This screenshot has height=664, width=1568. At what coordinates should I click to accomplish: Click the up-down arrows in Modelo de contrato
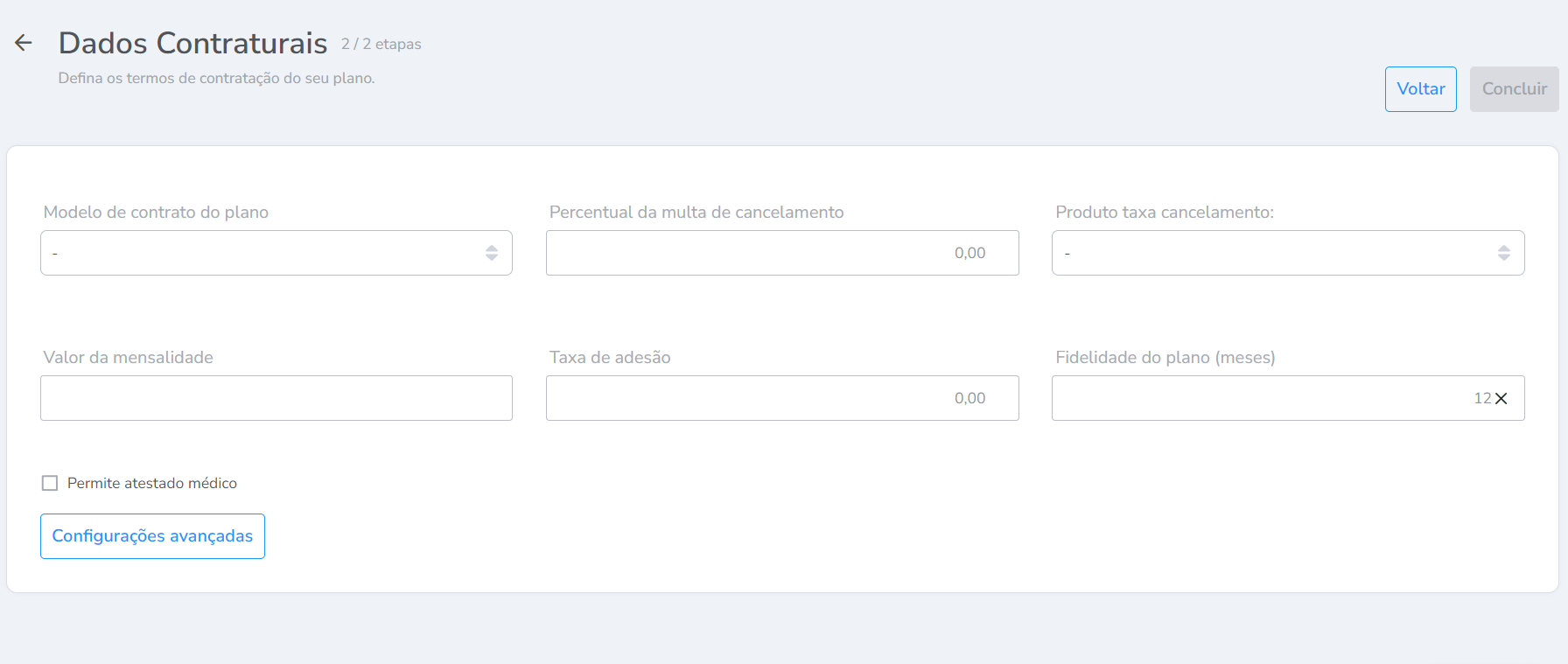tap(492, 253)
